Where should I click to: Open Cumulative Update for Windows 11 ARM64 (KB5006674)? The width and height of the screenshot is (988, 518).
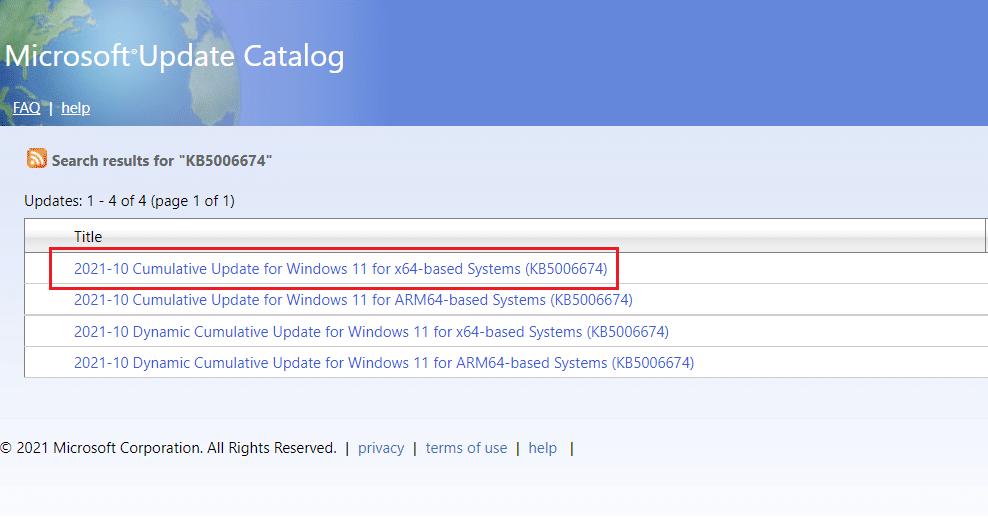click(x=353, y=299)
